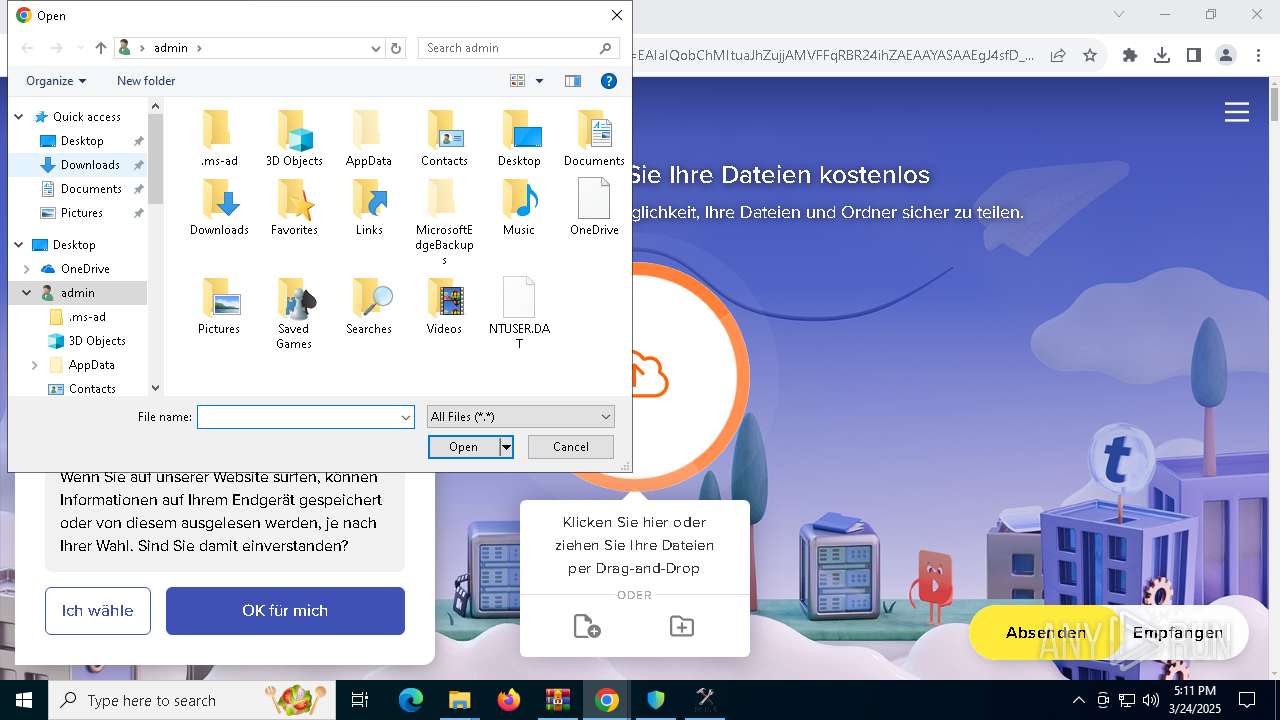Image resolution: width=1280 pixels, height=720 pixels.
Task: Select the NTUSER.DAT file
Action: coord(519,314)
